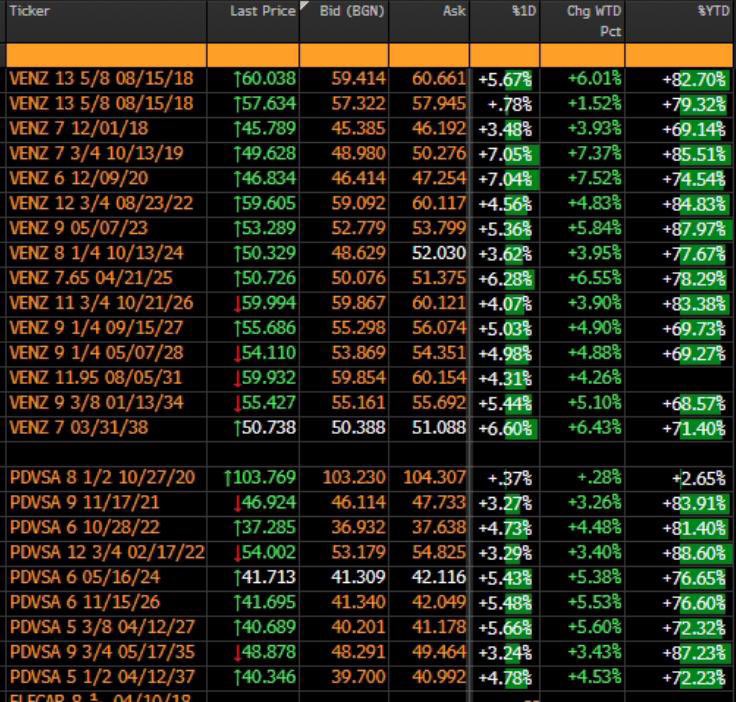Open ticker PDVSA 12 3/4 02/17/22

coord(107,552)
